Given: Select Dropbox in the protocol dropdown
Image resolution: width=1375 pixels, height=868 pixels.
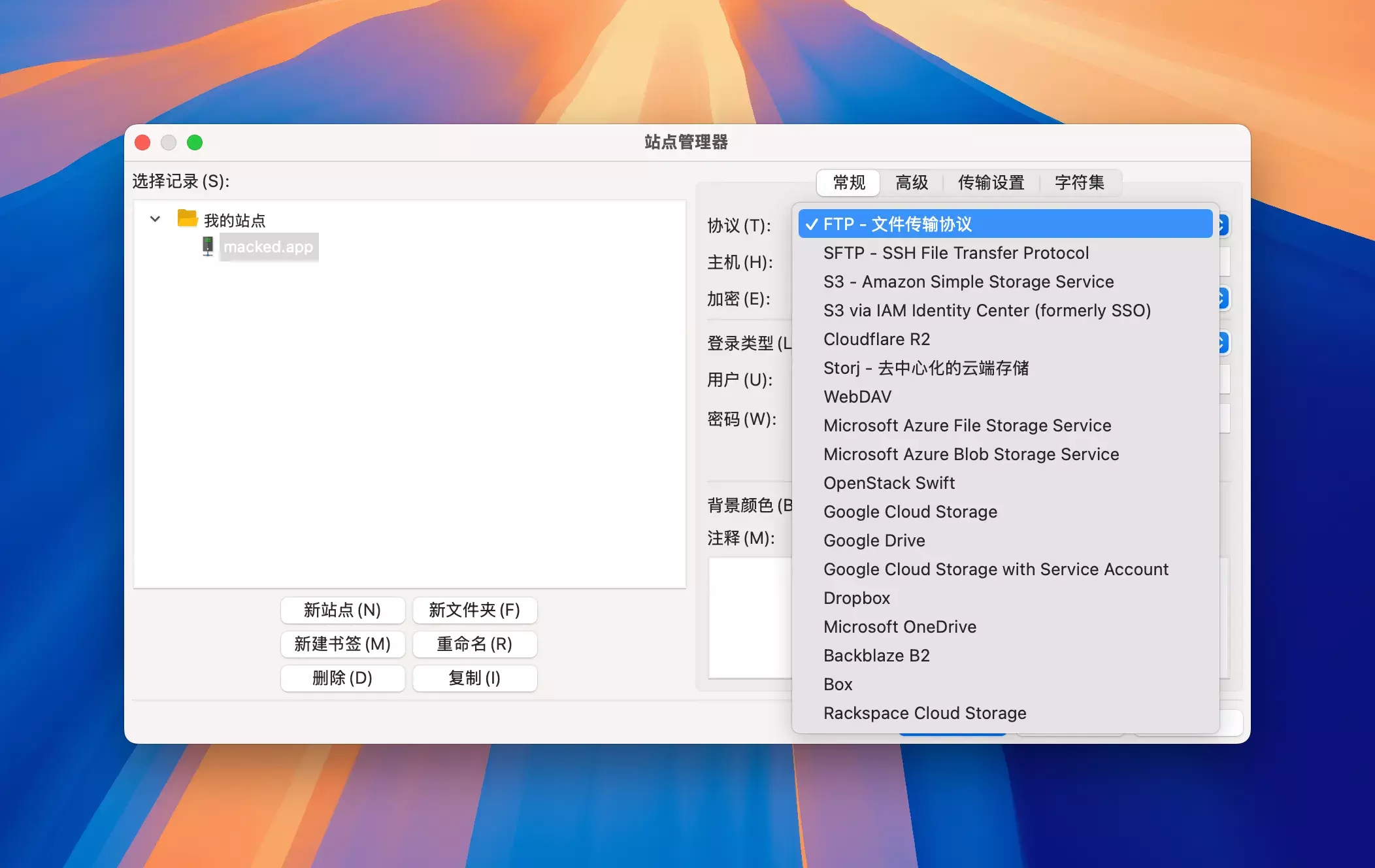Looking at the screenshot, I should [x=856, y=598].
